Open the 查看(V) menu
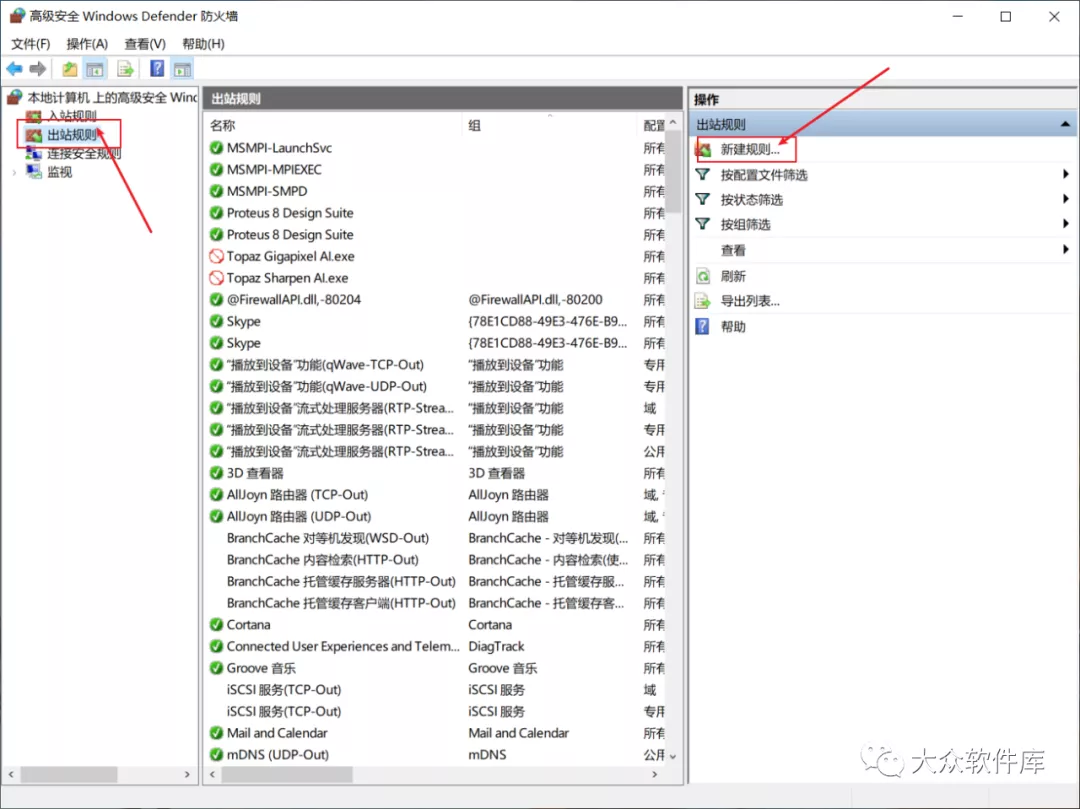The image size is (1080, 809). (x=145, y=44)
